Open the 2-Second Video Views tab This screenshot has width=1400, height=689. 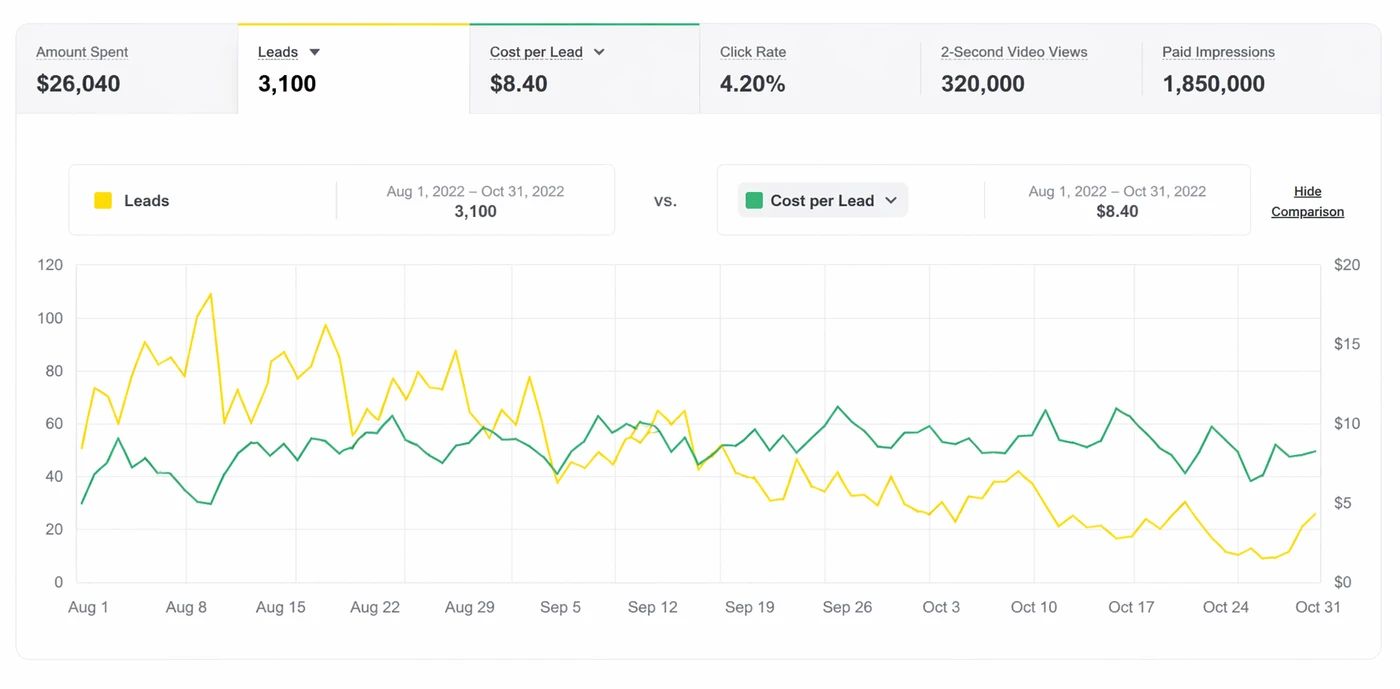[1030, 69]
